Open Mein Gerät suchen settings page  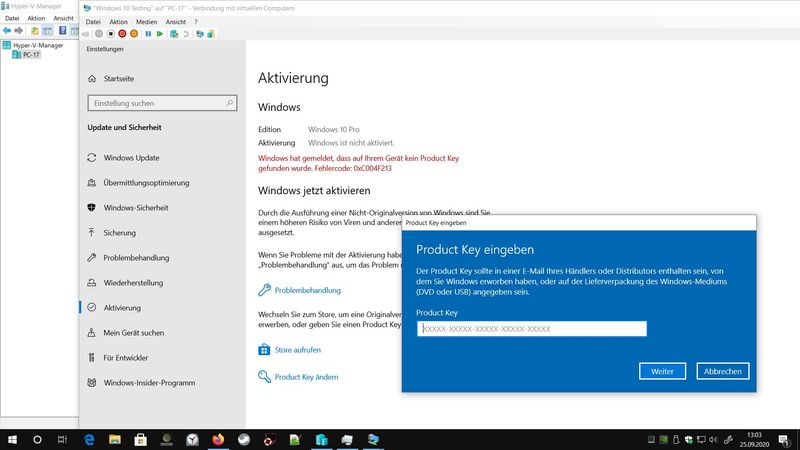tap(134, 333)
